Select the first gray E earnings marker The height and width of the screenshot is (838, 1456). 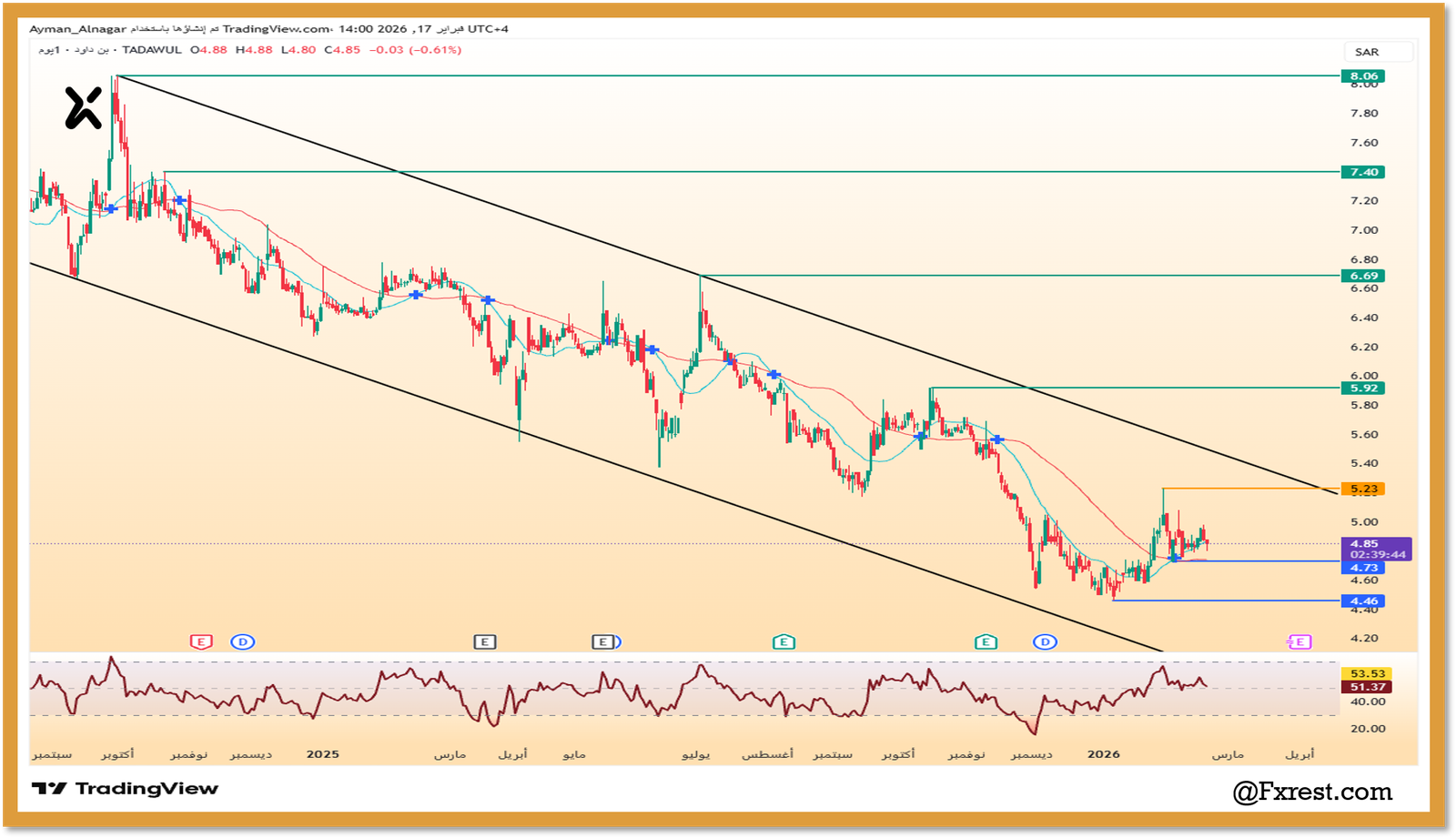[x=484, y=641]
